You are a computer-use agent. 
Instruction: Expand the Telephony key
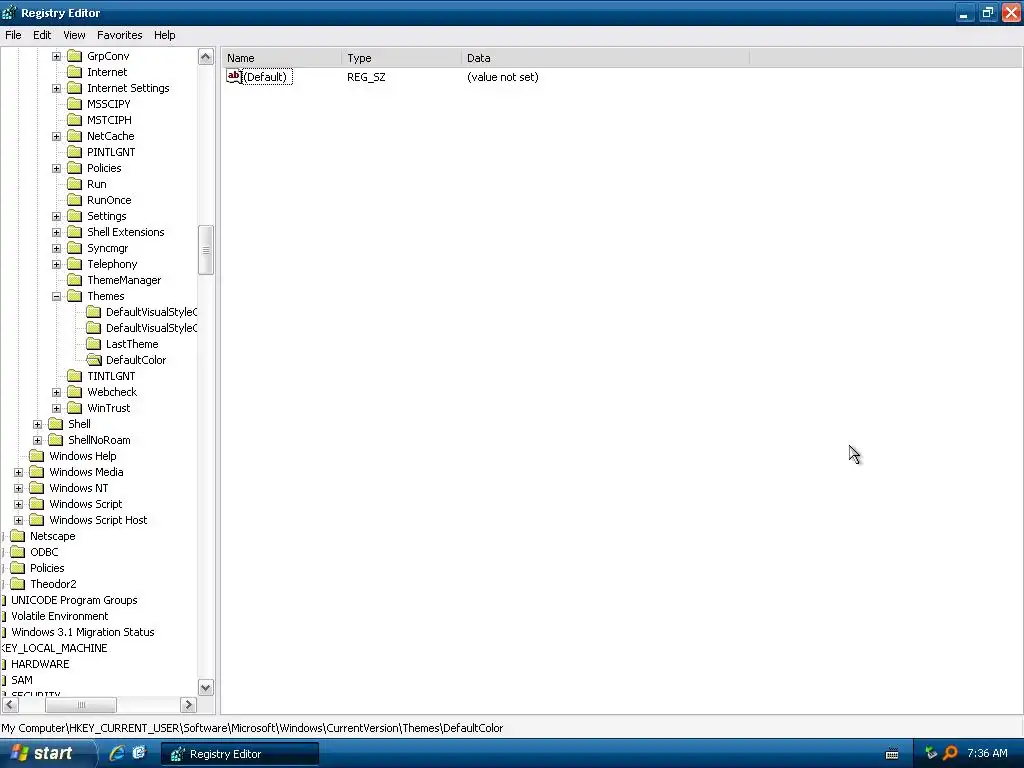coord(56,264)
